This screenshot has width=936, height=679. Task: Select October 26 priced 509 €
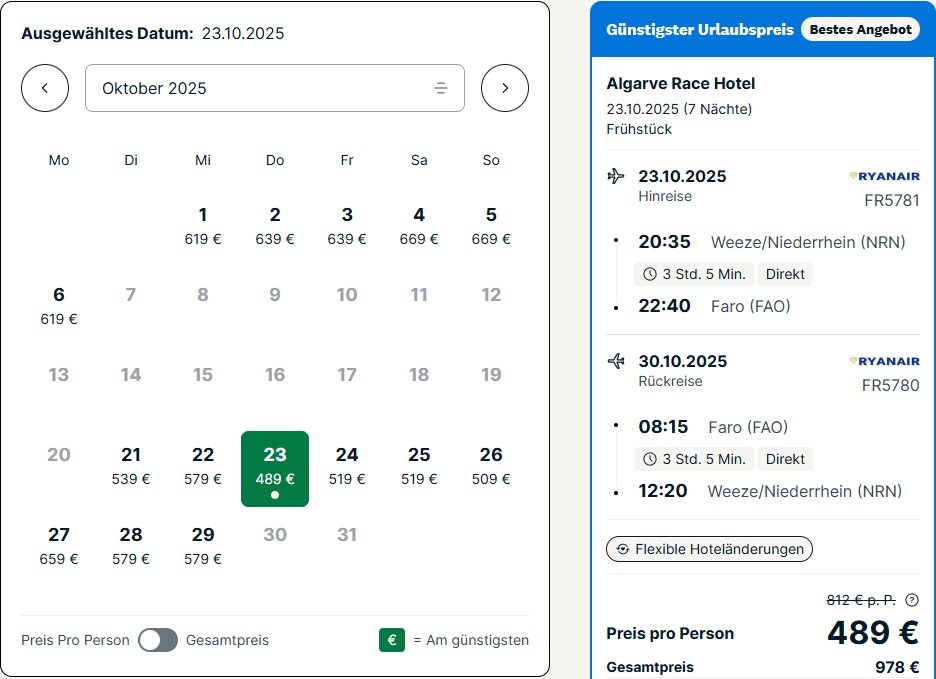point(491,466)
